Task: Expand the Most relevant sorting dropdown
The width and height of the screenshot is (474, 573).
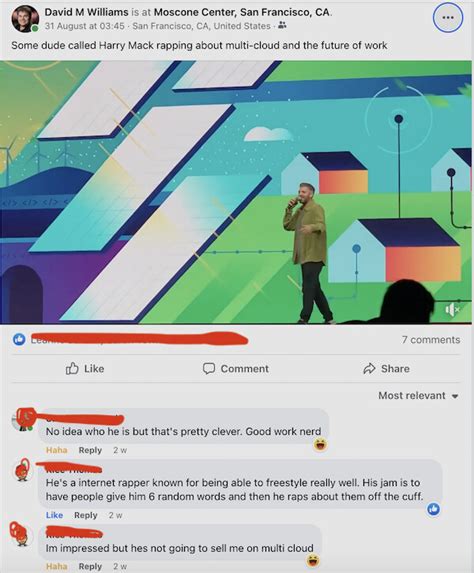Action: tap(418, 395)
